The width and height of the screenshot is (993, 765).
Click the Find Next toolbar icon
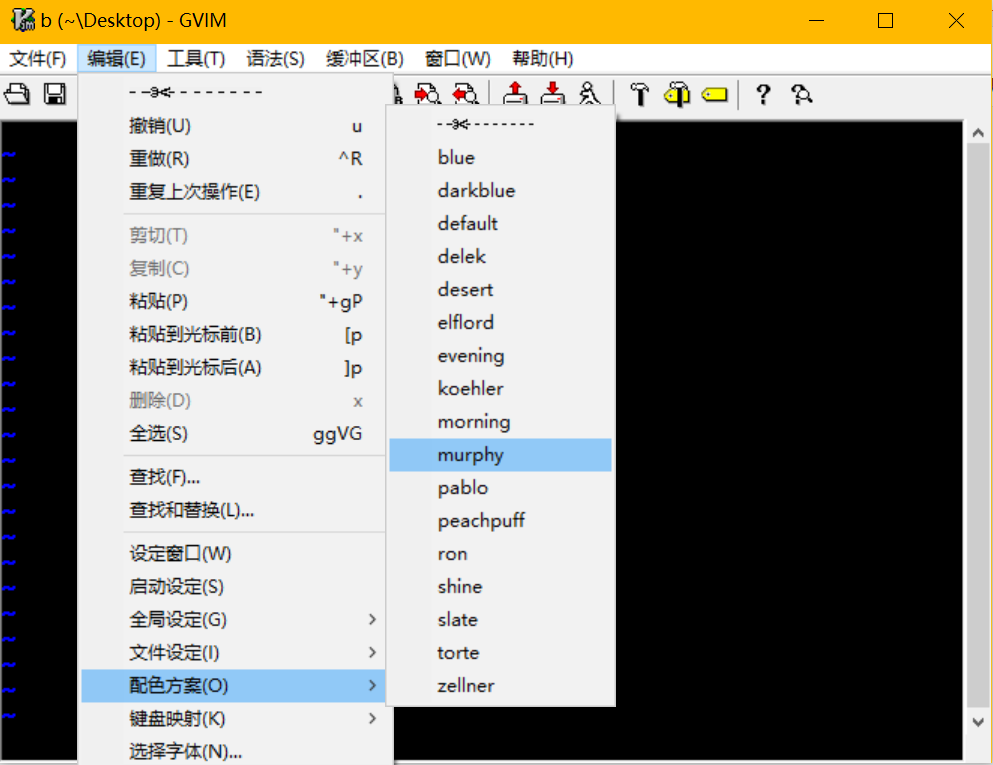click(428, 94)
